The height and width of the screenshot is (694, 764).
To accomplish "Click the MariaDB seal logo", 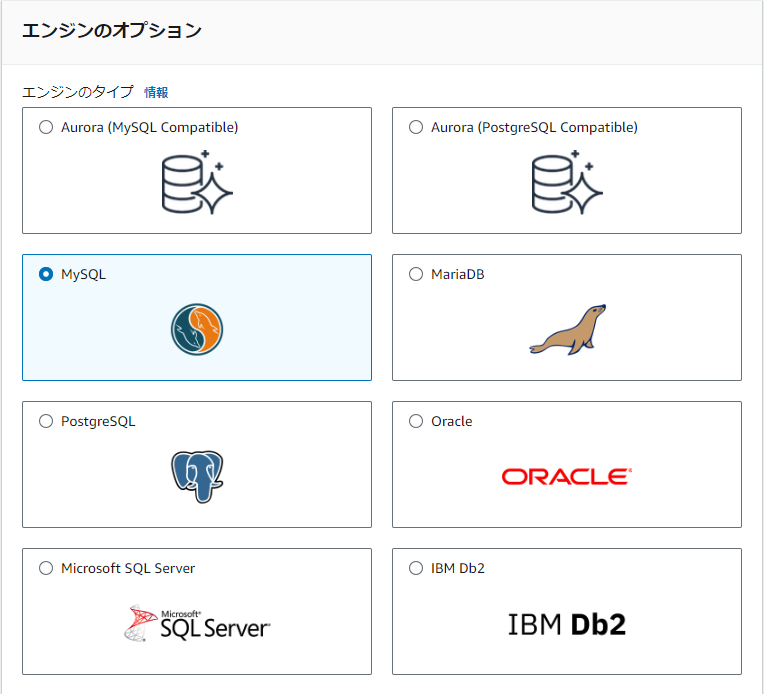I will [x=568, y=329].
